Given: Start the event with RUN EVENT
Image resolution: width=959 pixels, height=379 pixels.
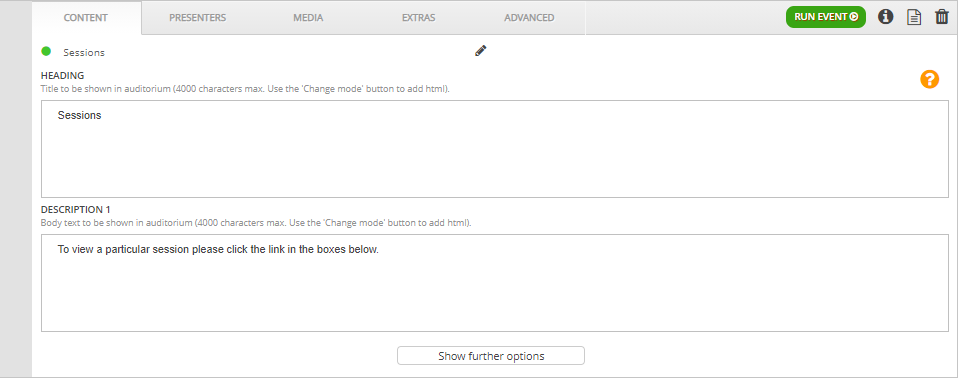Looking at the screenshot, I should 826,17.
